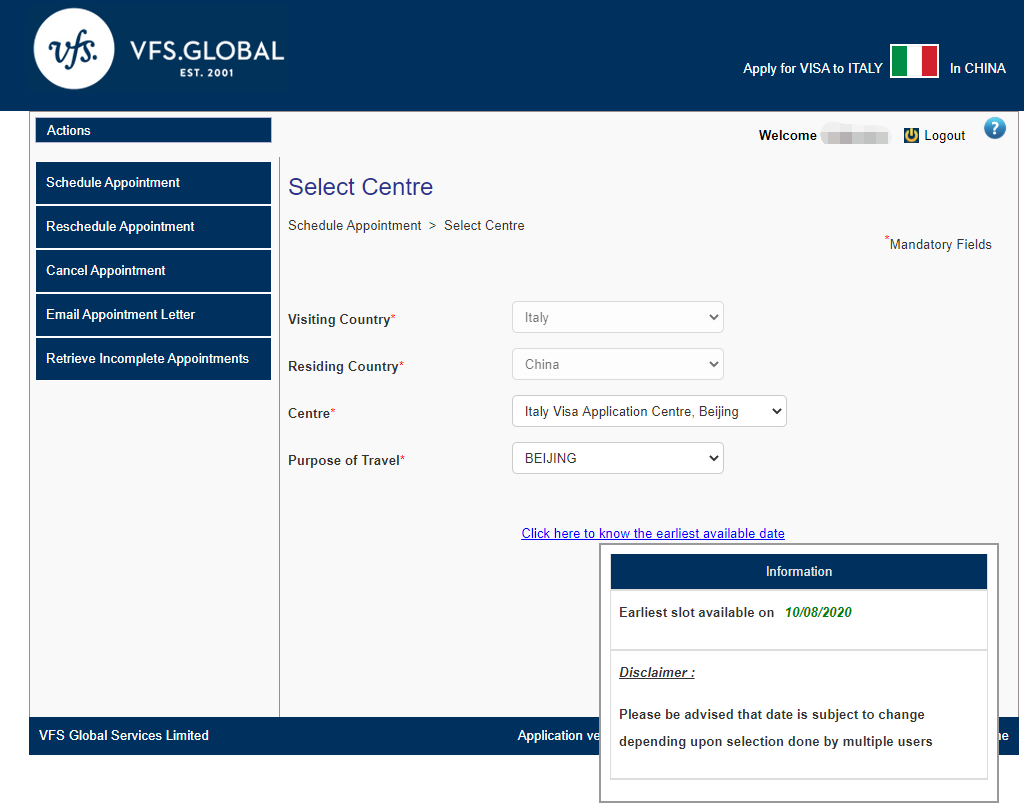Click the Welcome label

pos(788,135)
